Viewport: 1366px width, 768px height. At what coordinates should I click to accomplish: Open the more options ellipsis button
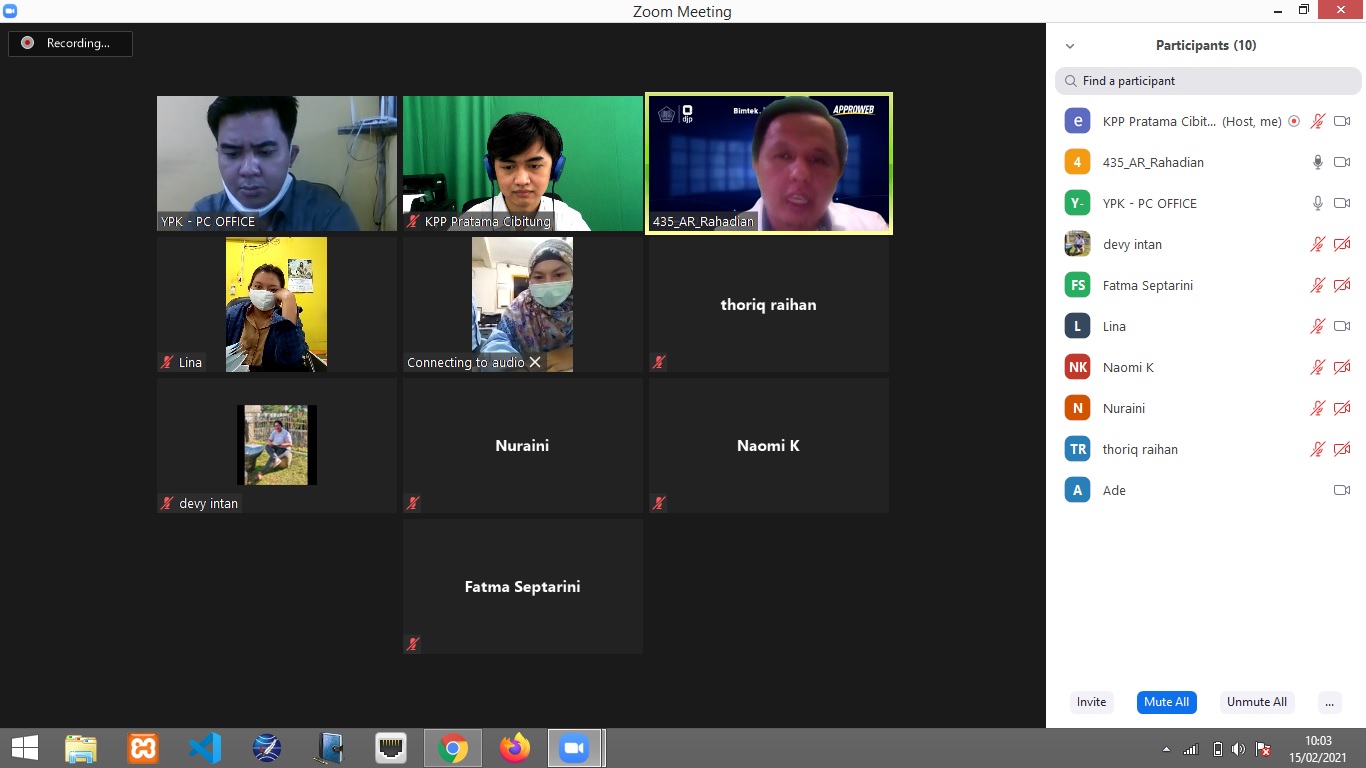pyautogui.click(x=1329, y=702)
